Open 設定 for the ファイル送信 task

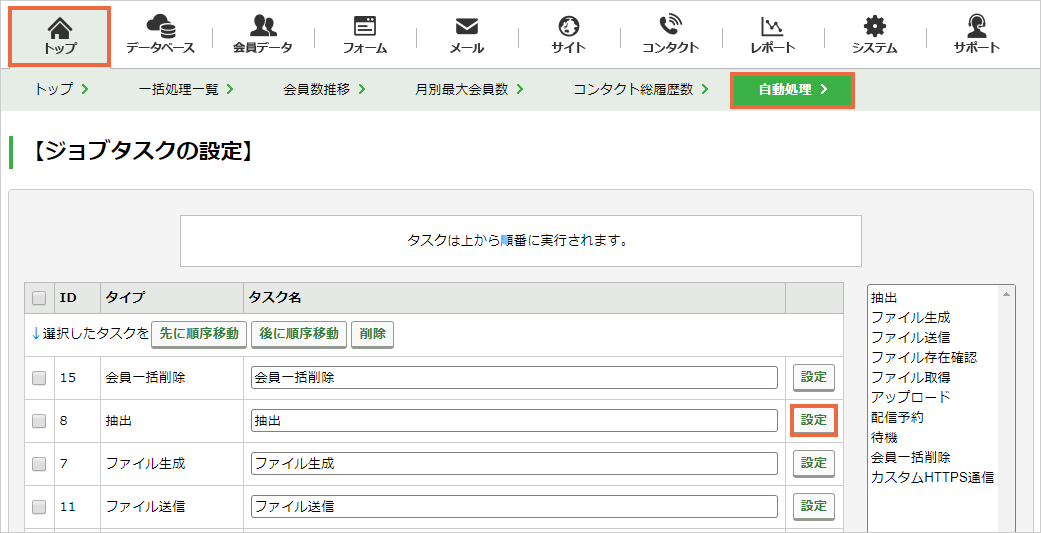(x=813, y=506)
